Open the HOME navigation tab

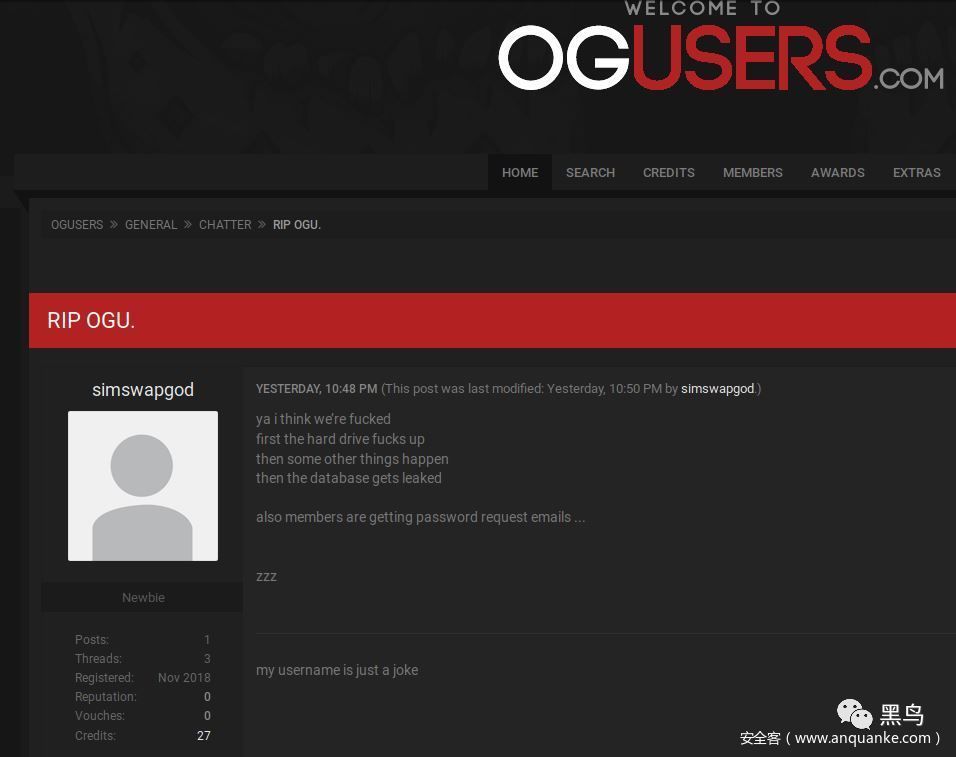pos(520,172)
